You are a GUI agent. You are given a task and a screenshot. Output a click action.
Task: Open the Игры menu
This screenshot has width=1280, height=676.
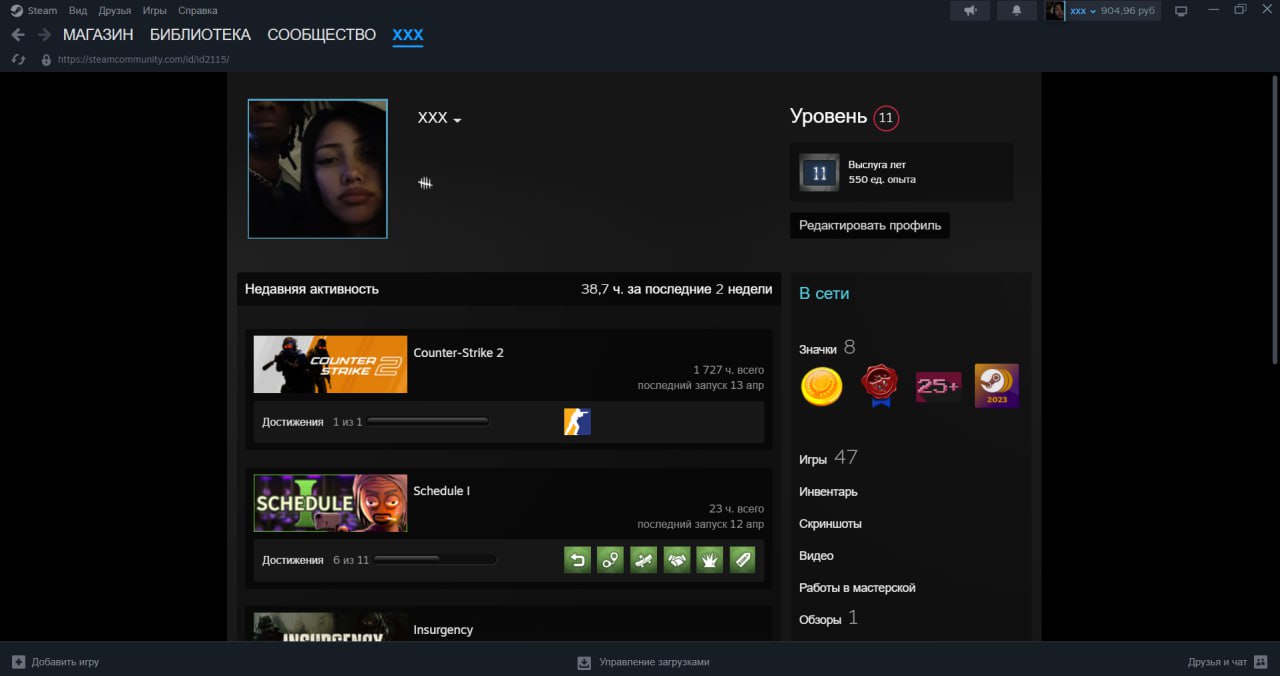tap(155, 10)
